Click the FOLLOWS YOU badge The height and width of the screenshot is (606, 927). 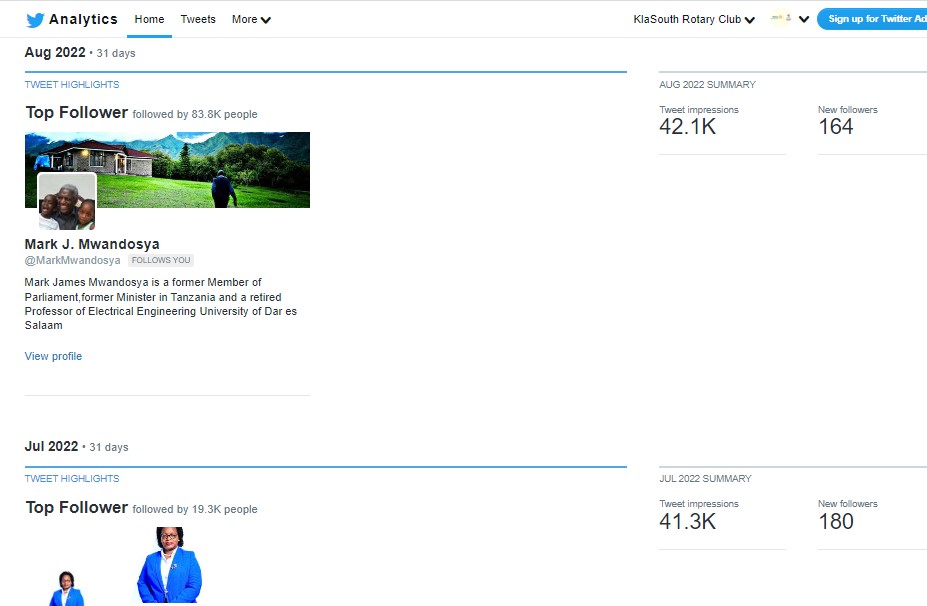point(161,260)
